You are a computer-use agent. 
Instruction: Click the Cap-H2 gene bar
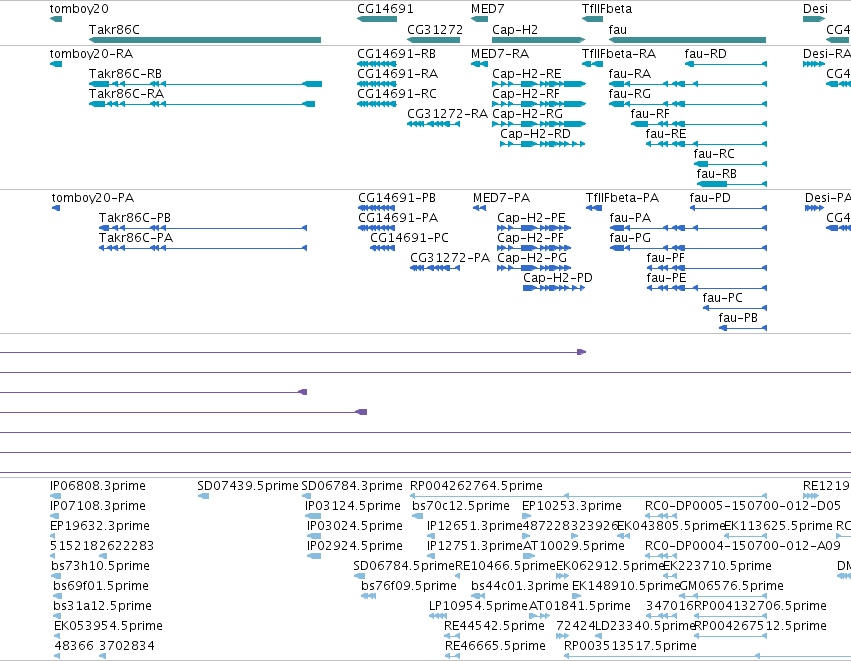coord(538,40)
